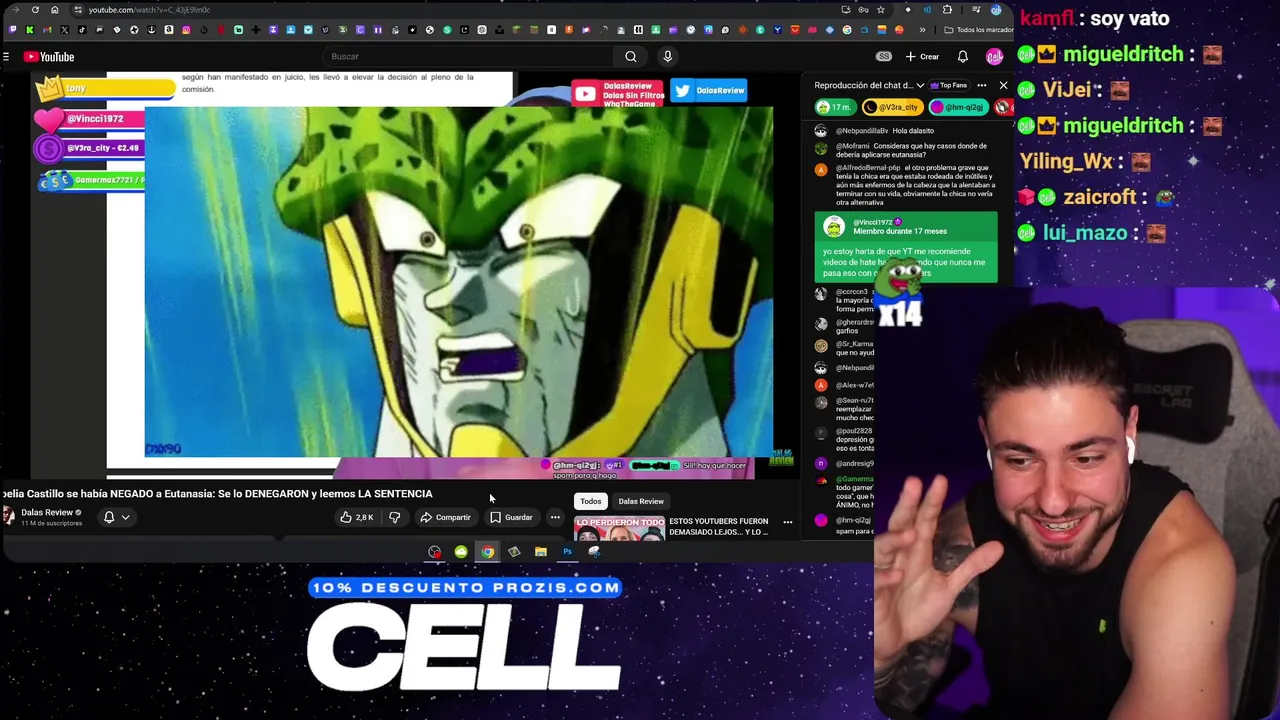Click the @NebpandillaBv Hola dalasito message
Image resolution: width=1280 pixels, height=720 pixels.
coord(905,131)
